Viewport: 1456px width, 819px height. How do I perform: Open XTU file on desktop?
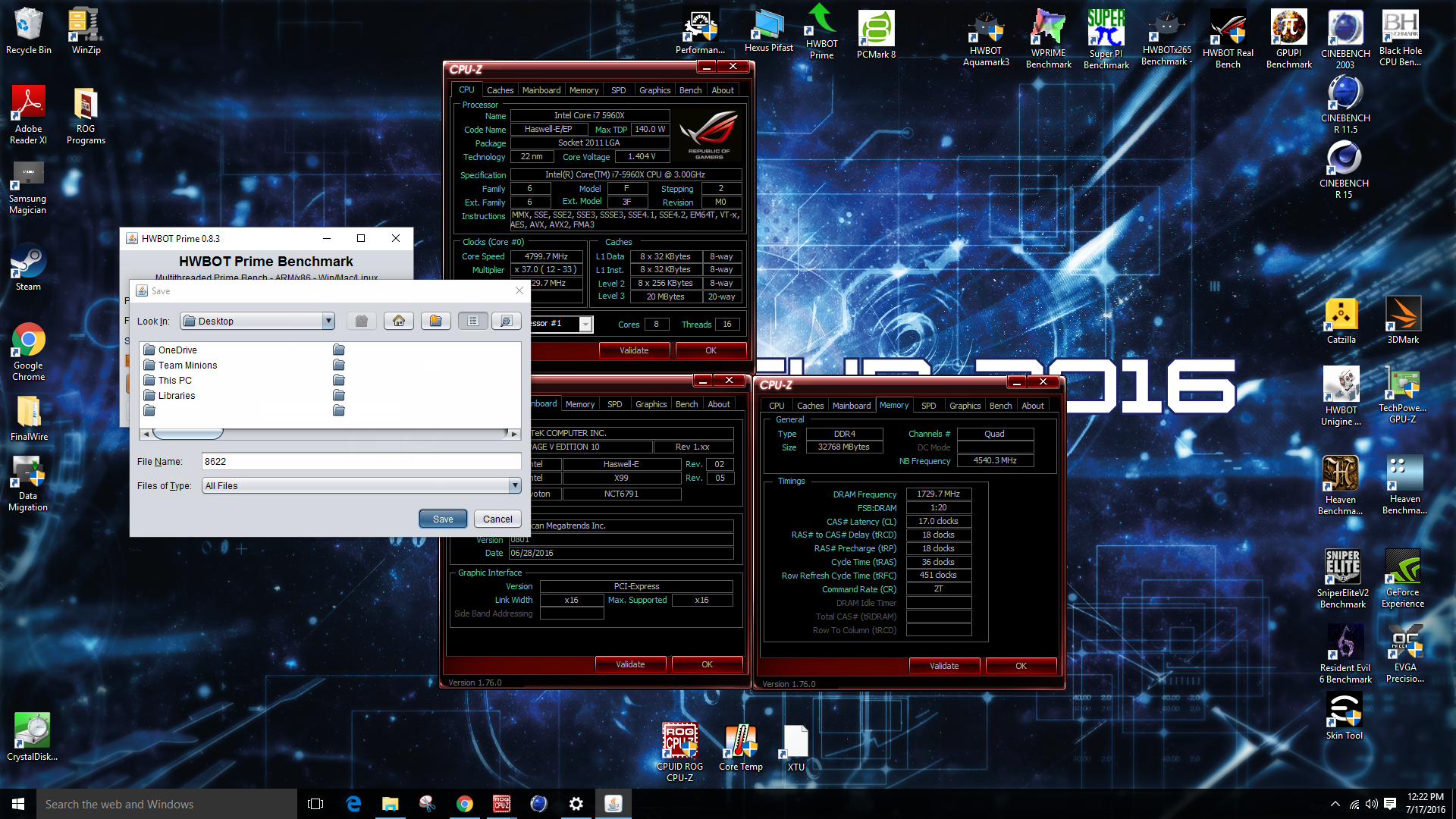795,748
